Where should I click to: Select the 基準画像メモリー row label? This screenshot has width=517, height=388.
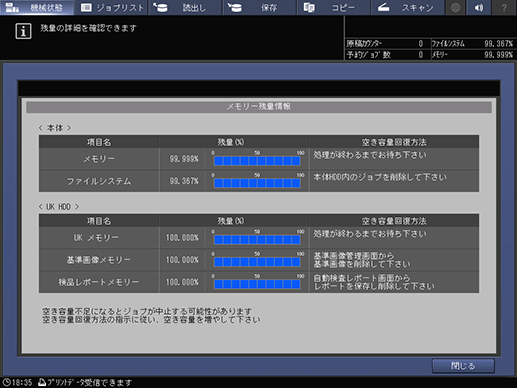click(x=99, y=260)
